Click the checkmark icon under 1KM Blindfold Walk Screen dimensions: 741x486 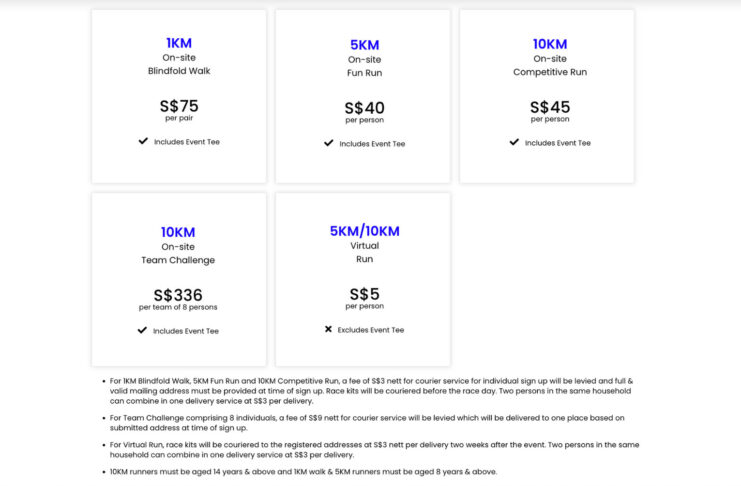click(143, 141)
